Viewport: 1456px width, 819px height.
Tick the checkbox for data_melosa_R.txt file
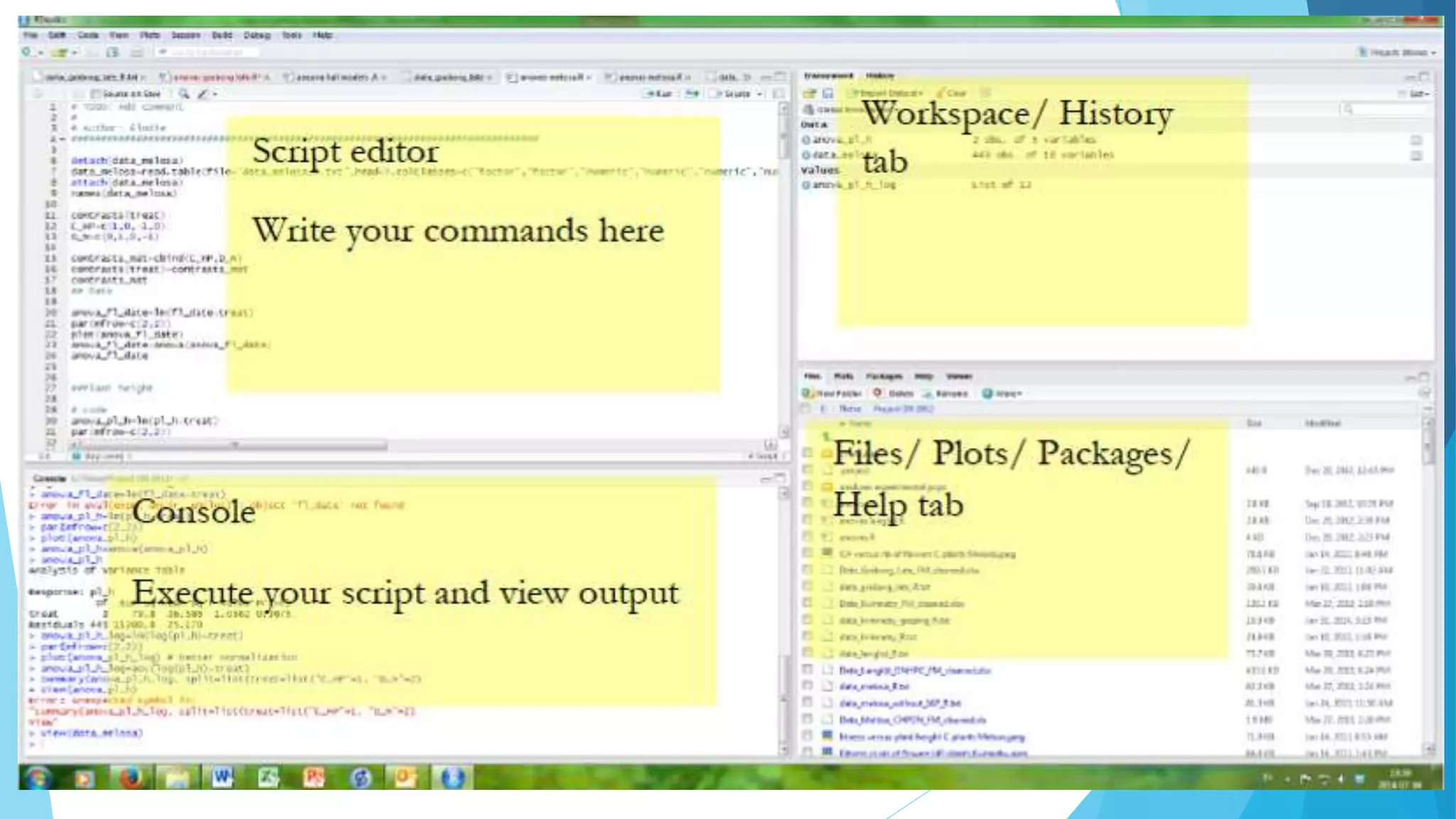tap(807, 686)
